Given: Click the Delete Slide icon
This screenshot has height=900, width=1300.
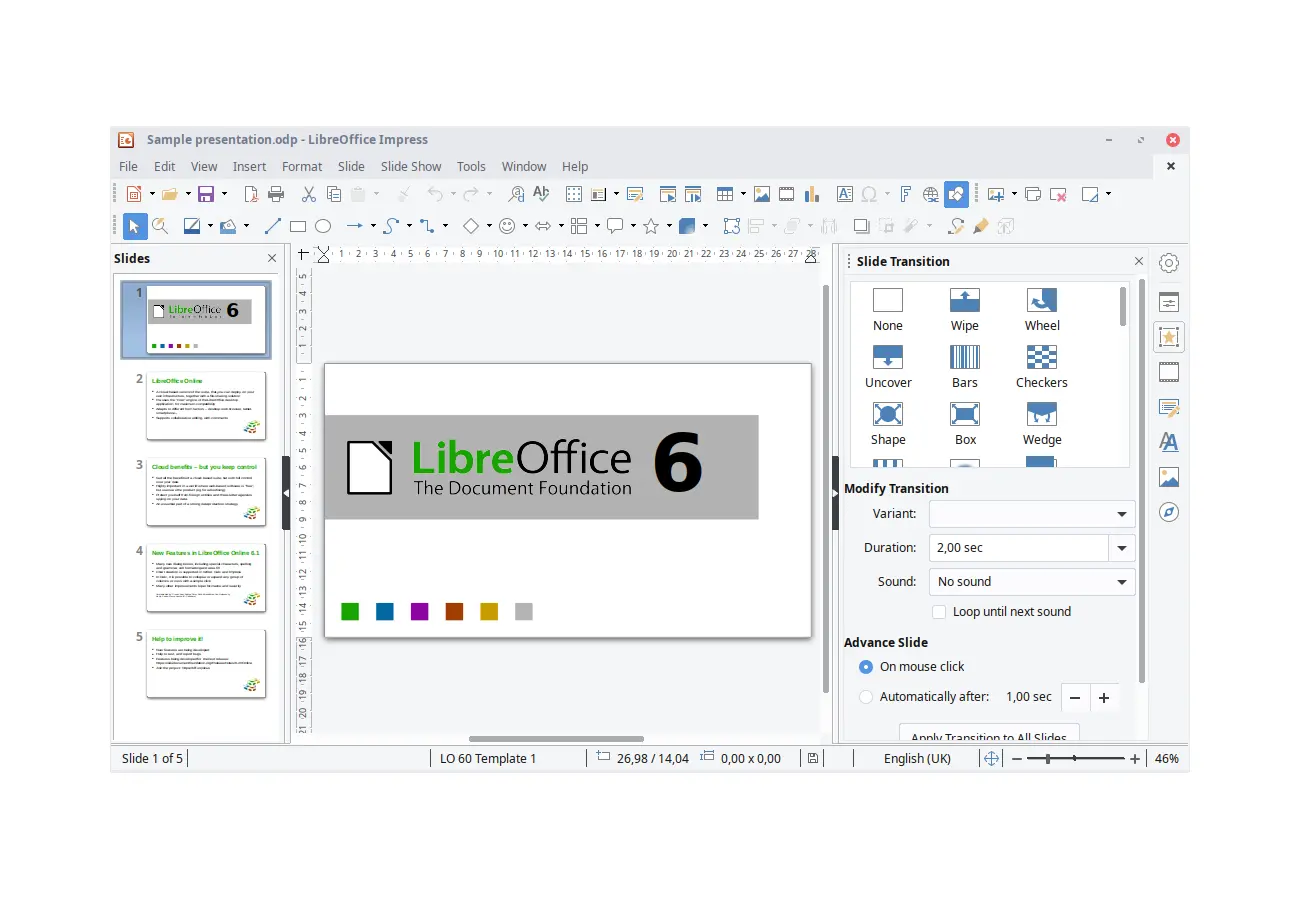Looking at the screenshot, I should (x=1058, y=194).
